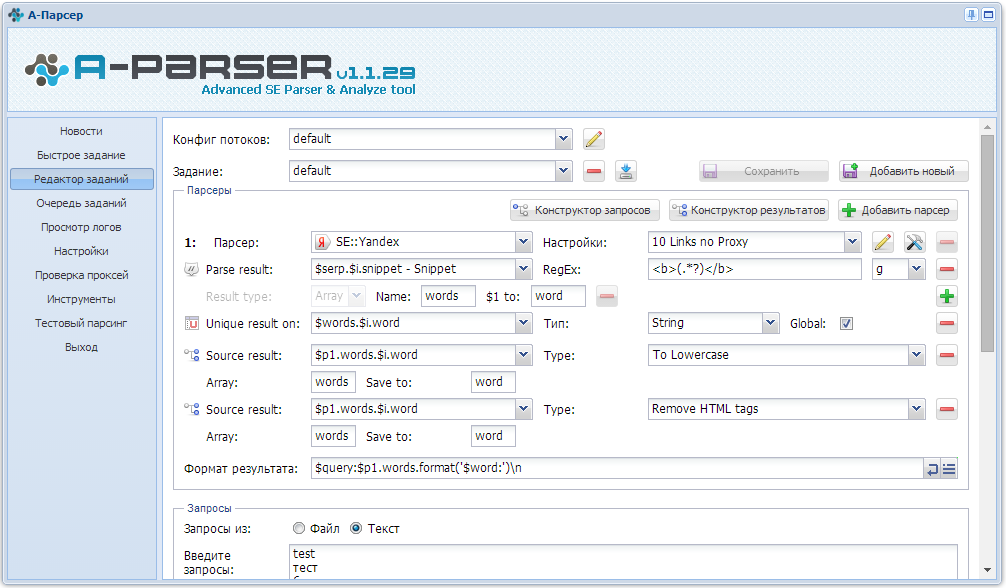This screenshot has height=588, width=1006.
Task: Open the Задание dropdown
Action: click(x=563, y=171)
